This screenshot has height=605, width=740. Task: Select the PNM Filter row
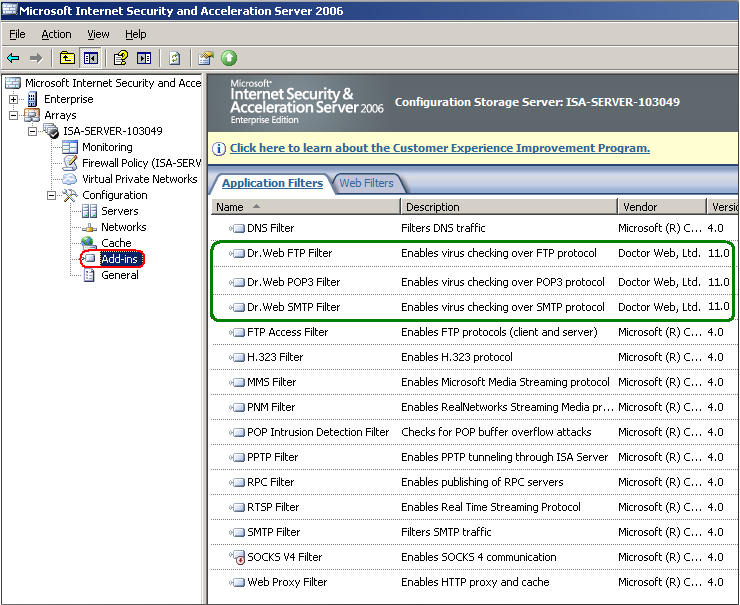tap(474, 407)
